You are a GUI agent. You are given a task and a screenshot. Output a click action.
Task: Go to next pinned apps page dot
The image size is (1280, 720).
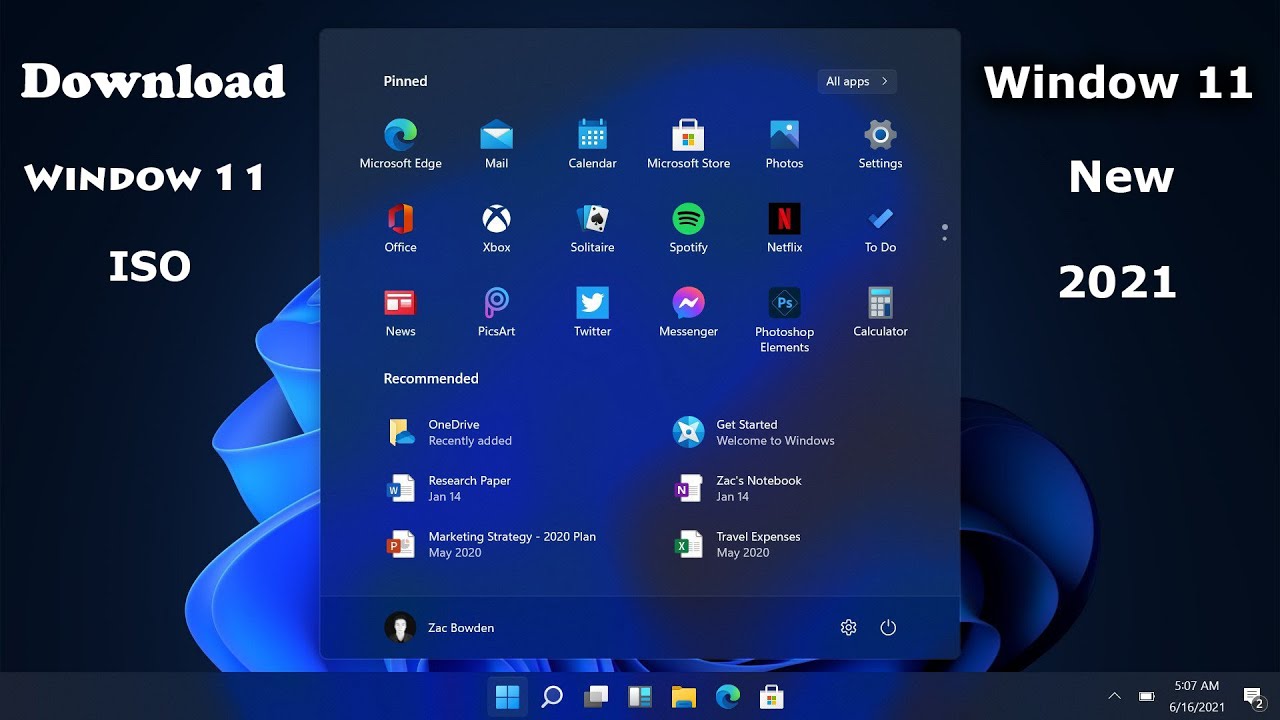[944, 239]
